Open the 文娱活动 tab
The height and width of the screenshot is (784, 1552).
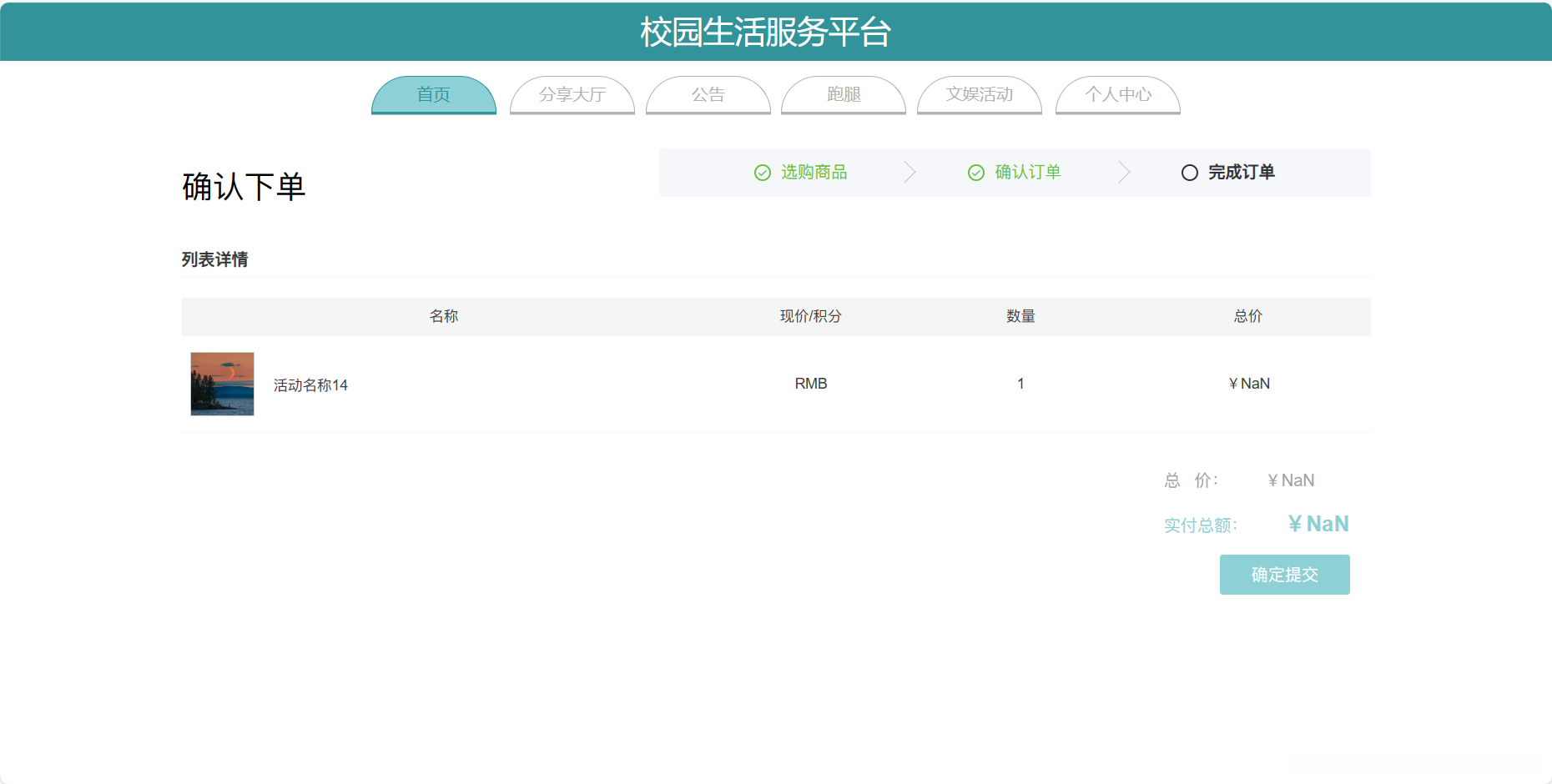click(x=979, y=95)
